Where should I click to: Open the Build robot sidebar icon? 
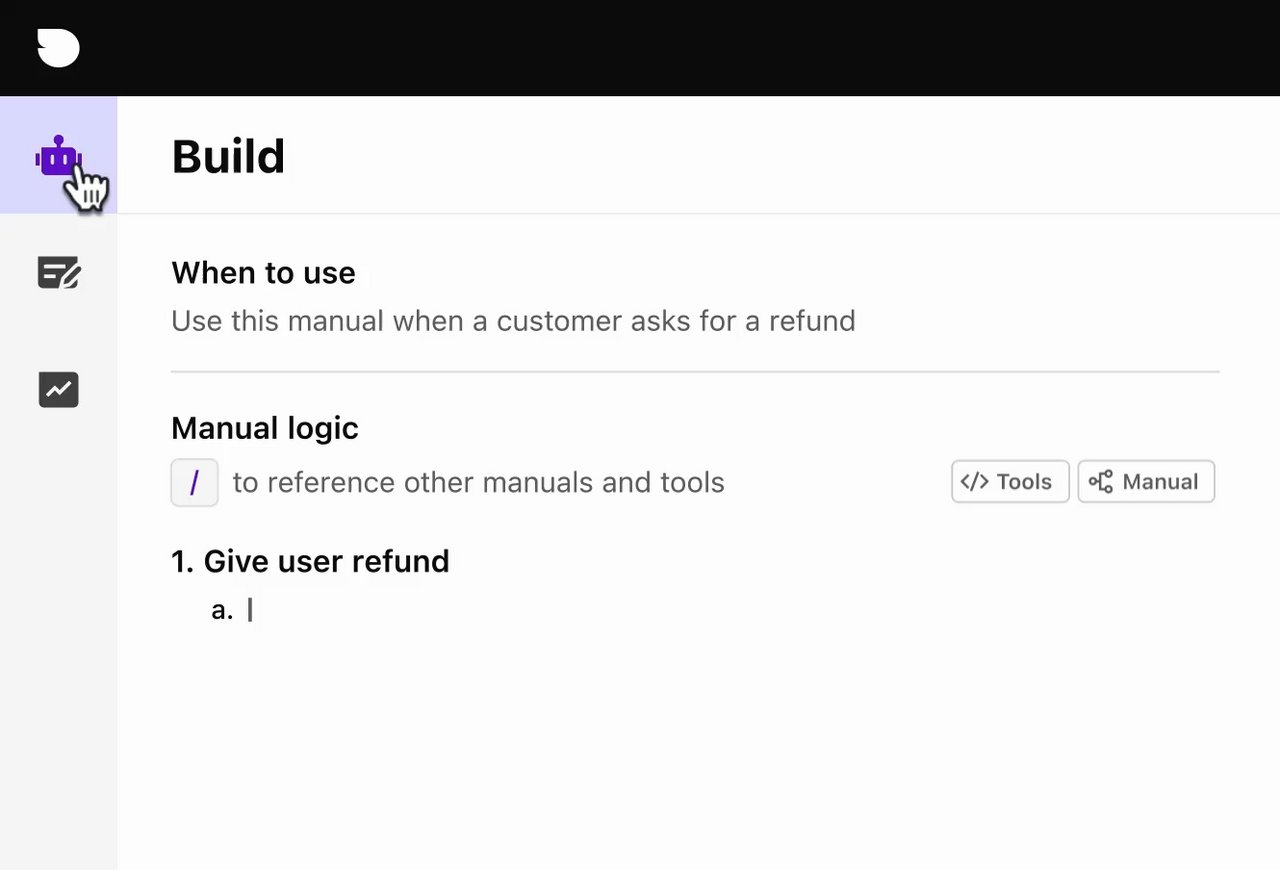pos(58,156)
